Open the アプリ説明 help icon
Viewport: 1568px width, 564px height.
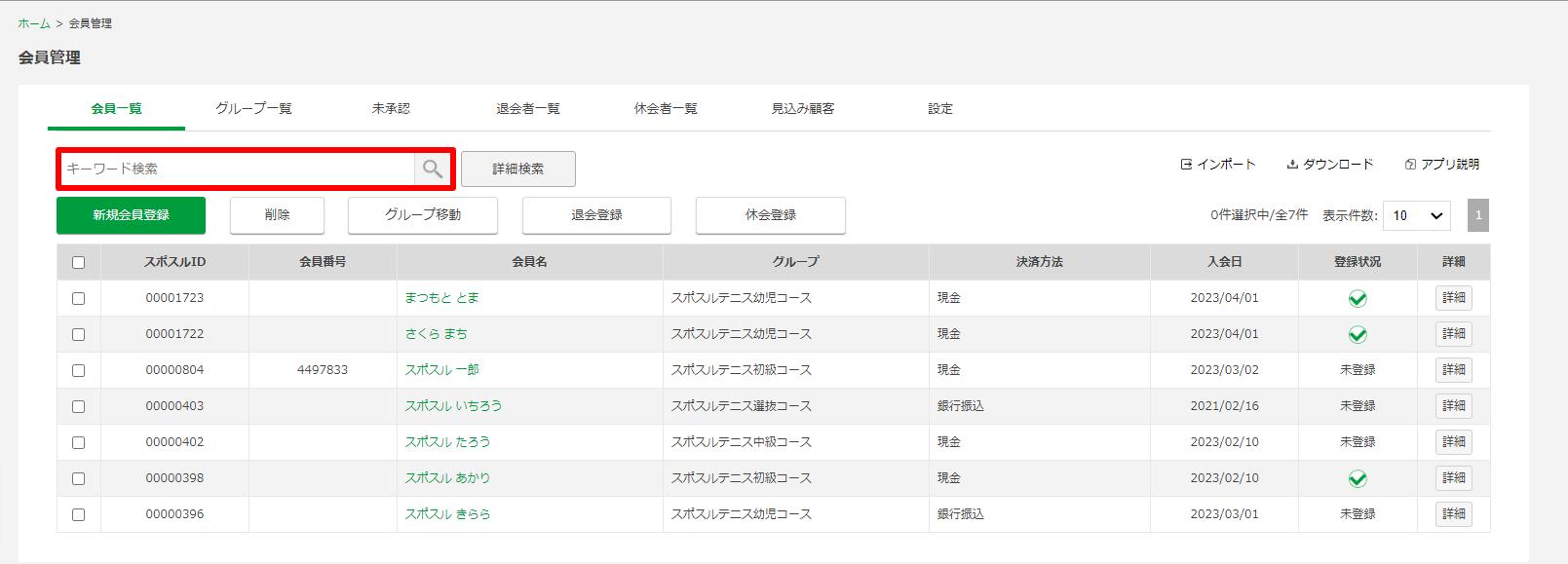pyautogui.click(x=1410, y=165)
